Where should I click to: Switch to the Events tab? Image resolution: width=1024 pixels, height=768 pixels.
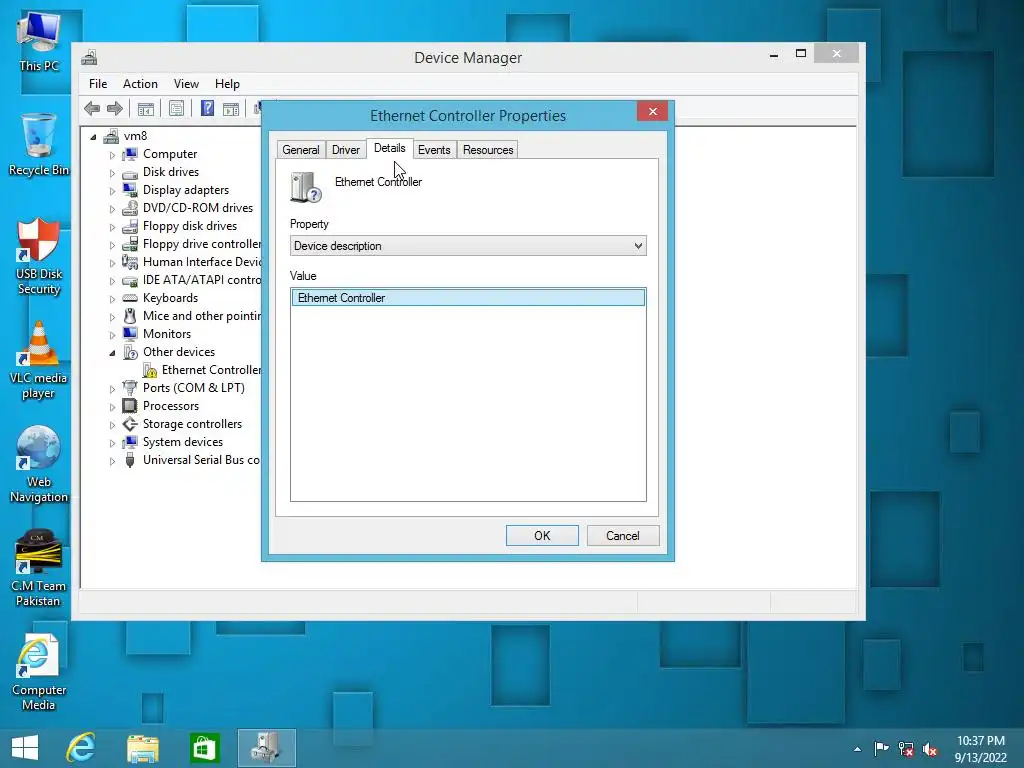click(434, 150)
